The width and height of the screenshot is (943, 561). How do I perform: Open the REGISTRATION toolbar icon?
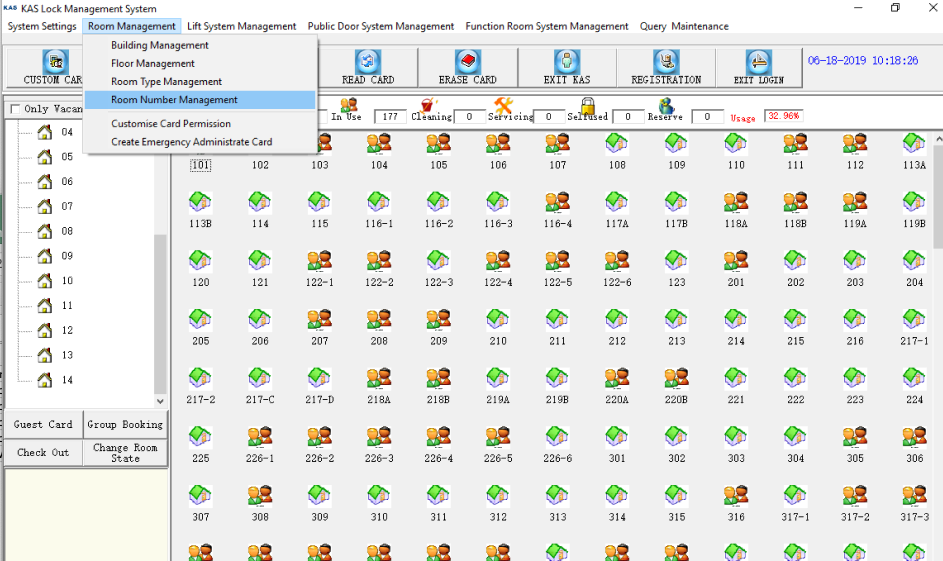(x=666, y=61)
